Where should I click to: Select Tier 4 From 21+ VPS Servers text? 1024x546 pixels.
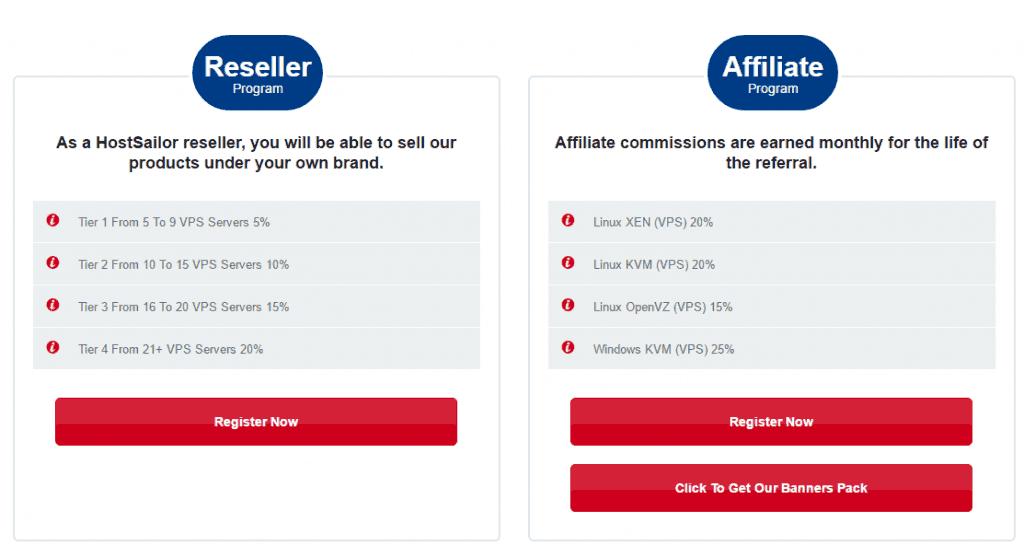pyautogui.click(x=170, y=349)
